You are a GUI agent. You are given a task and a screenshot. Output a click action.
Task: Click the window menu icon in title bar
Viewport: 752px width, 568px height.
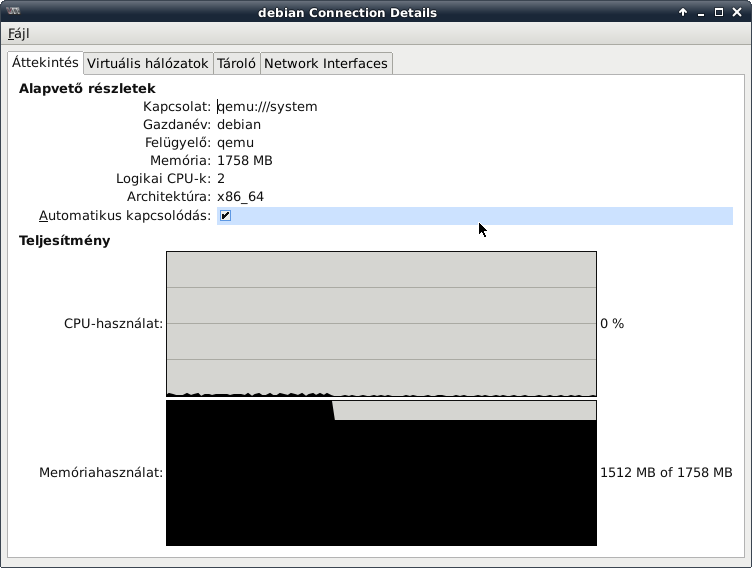click(x=11, y=13)
